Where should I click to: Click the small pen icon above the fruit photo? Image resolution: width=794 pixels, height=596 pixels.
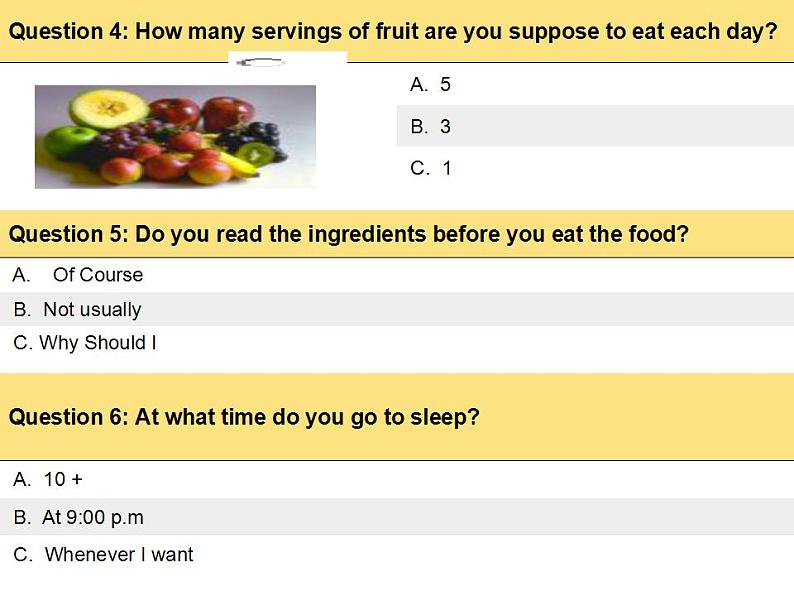tap(259, 63)
